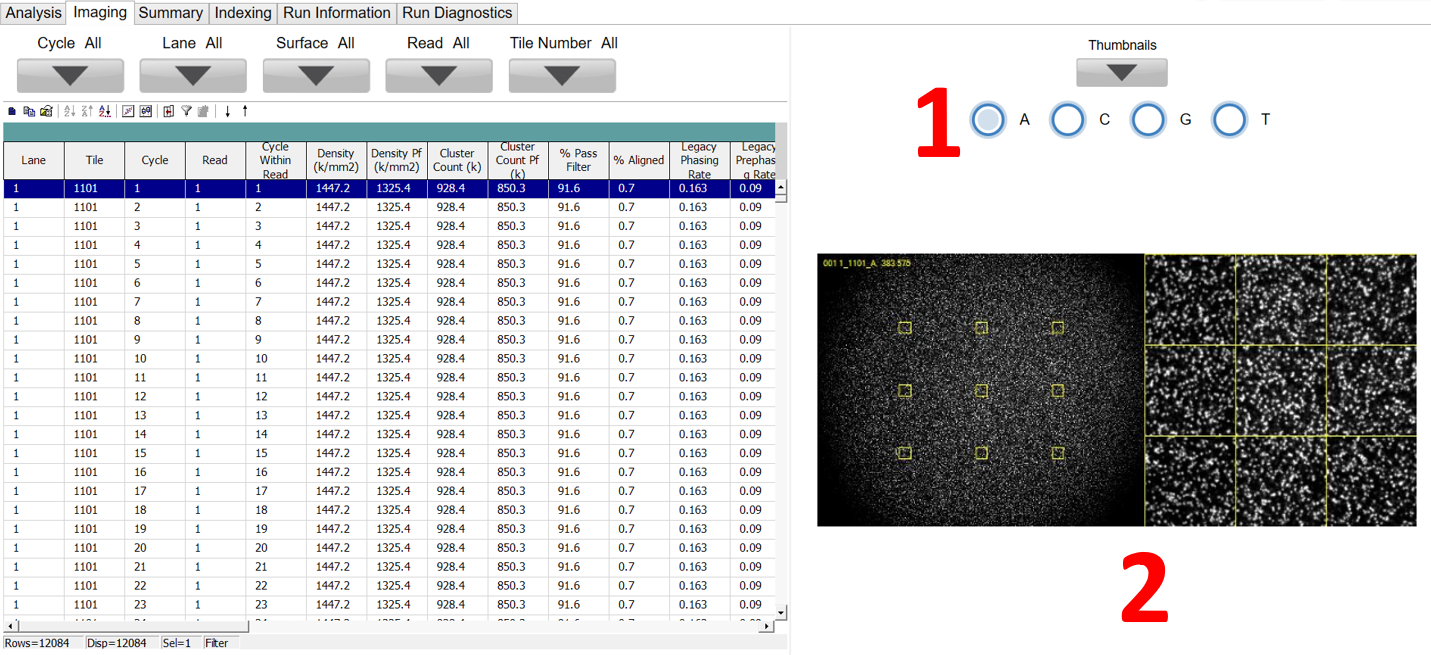Click the % Pass Filter column header
1431x655 pixels.
pyautogui.click(x=578, y=160)
